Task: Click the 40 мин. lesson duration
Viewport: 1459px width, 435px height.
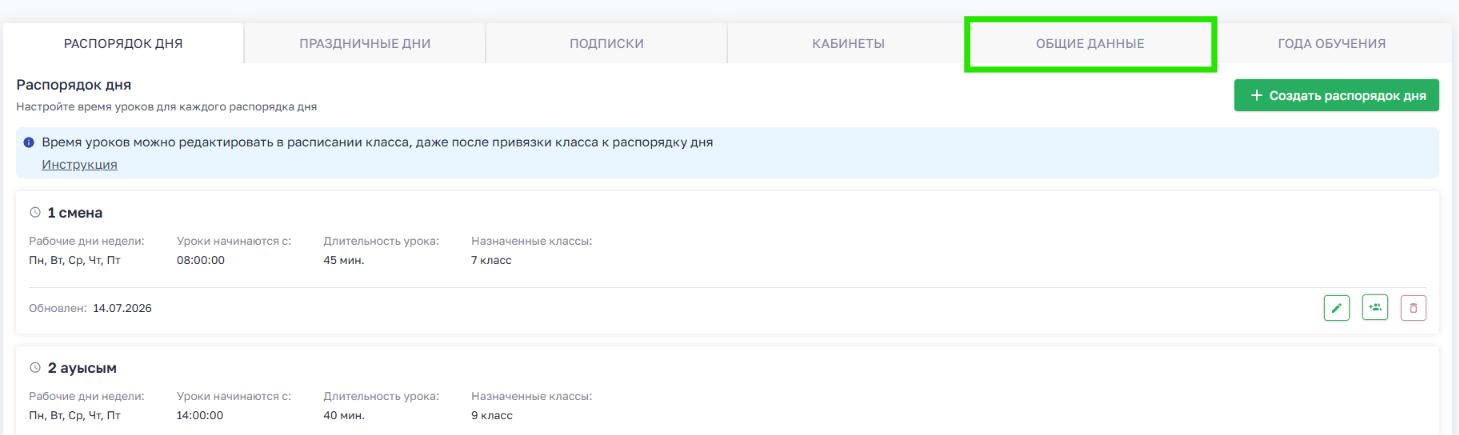Action: [x=344, y=415]
